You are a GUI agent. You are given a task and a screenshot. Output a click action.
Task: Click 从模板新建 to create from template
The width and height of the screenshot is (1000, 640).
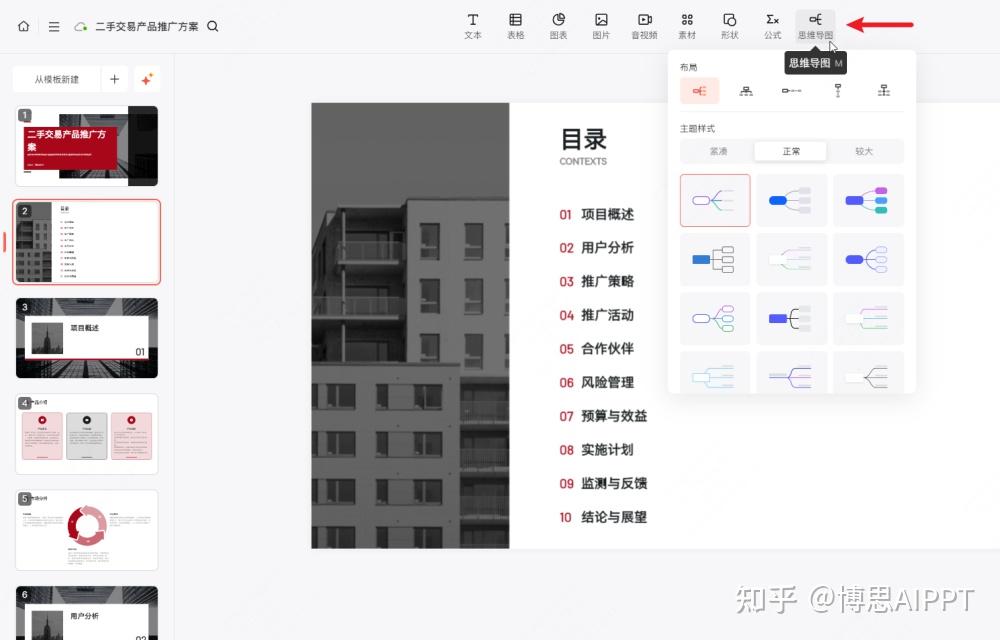coord(57,79)
